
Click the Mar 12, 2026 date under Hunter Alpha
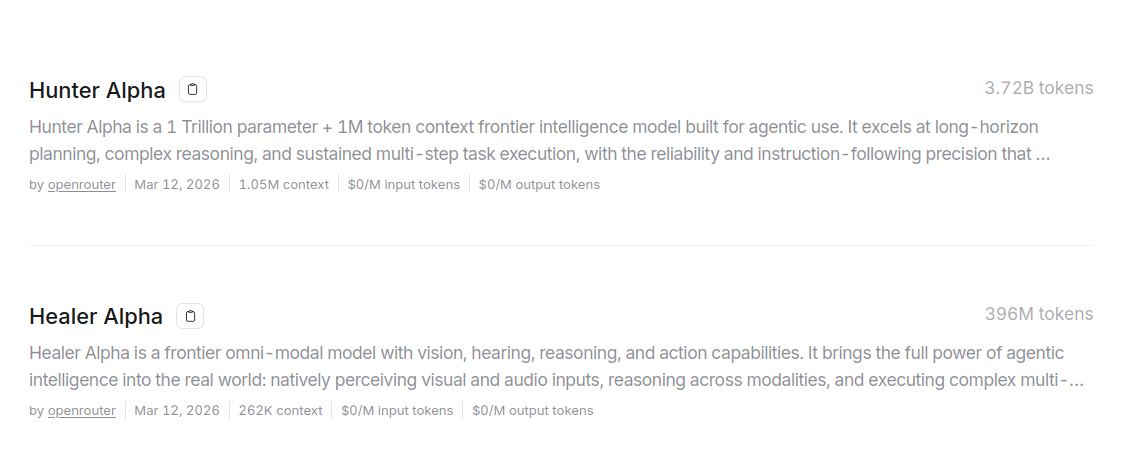(177, 184)
